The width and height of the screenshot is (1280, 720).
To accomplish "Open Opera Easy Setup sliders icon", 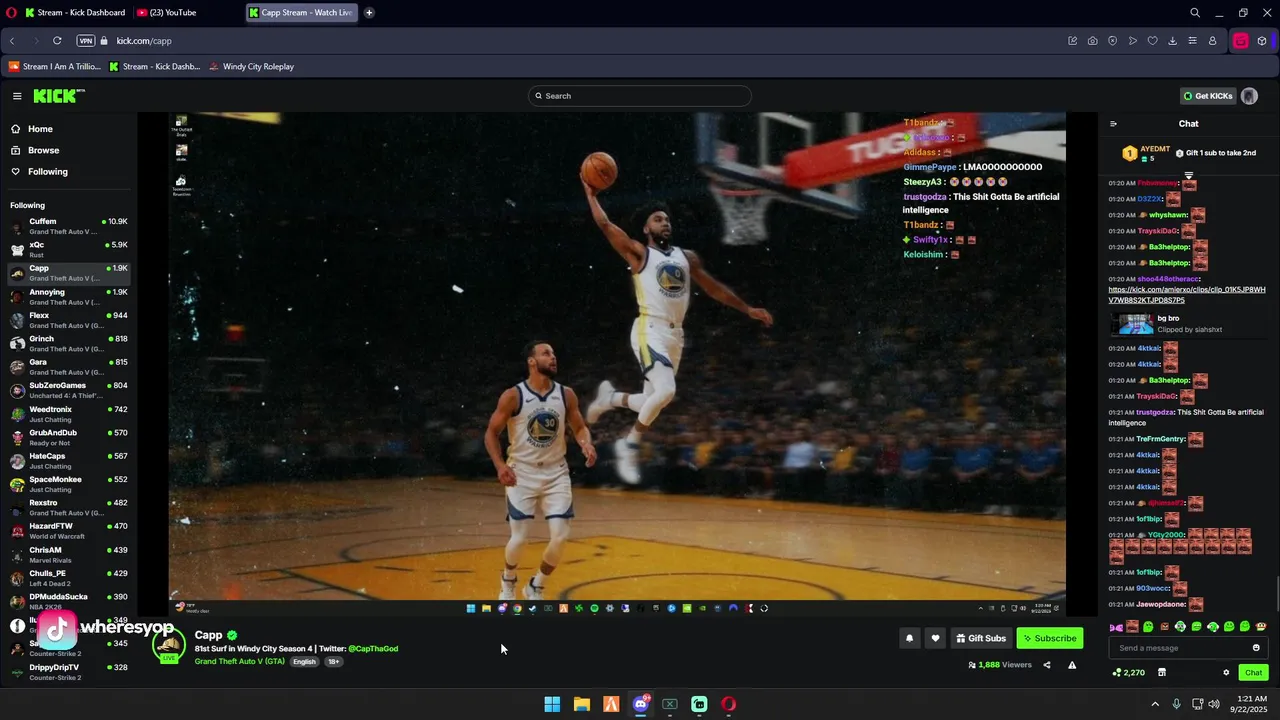I will (1192, 41).
